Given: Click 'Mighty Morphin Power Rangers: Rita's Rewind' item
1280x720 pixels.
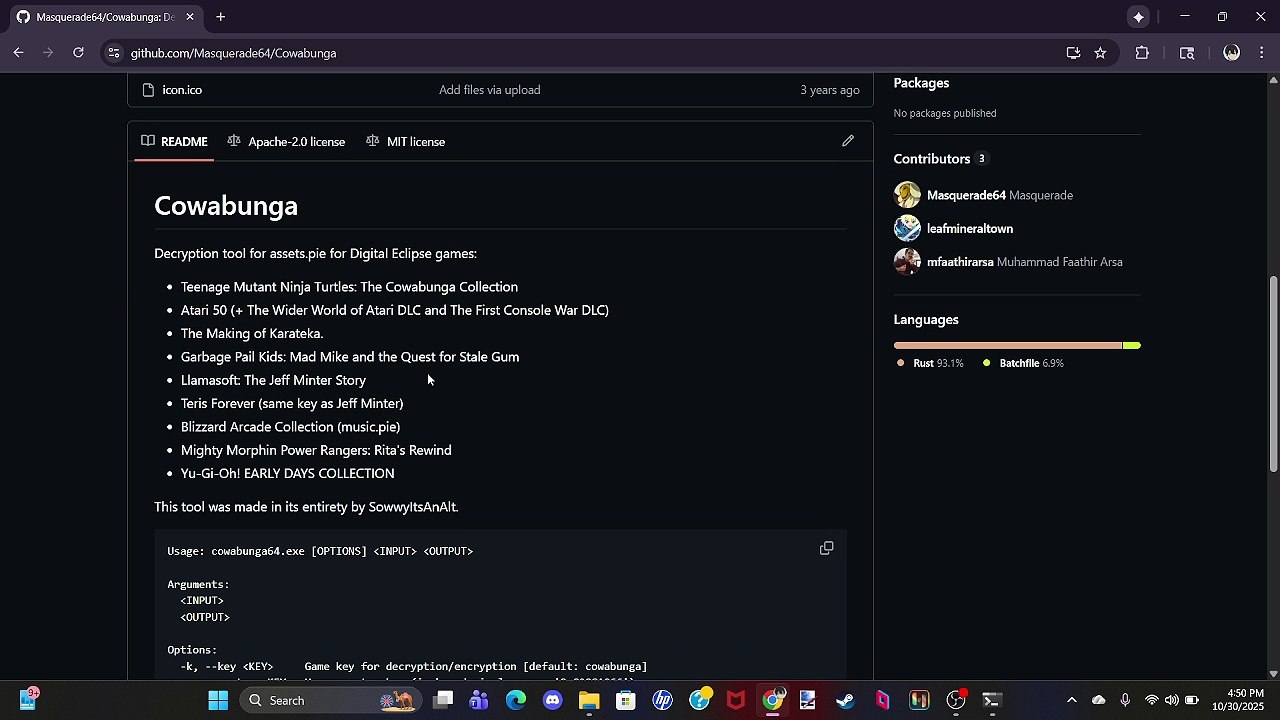Looking at the screenshot, I should pos(316,450).
